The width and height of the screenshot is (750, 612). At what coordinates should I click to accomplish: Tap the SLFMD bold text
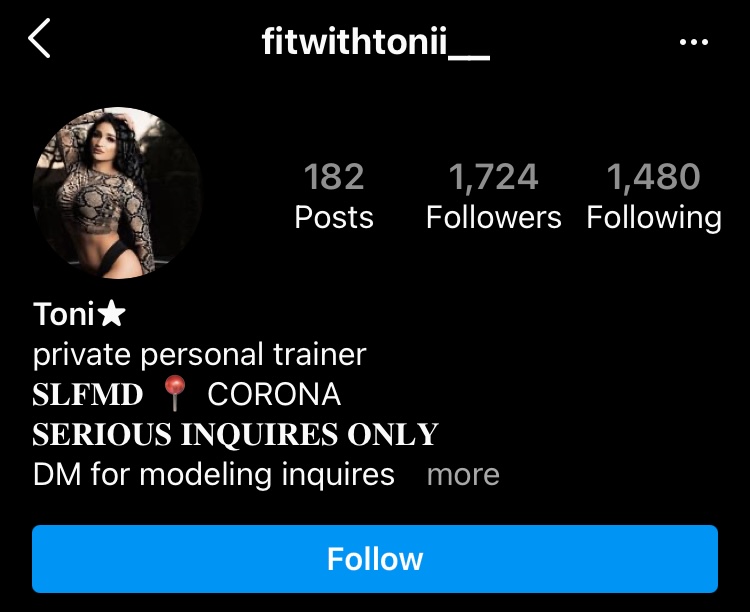tap(88, 395)
